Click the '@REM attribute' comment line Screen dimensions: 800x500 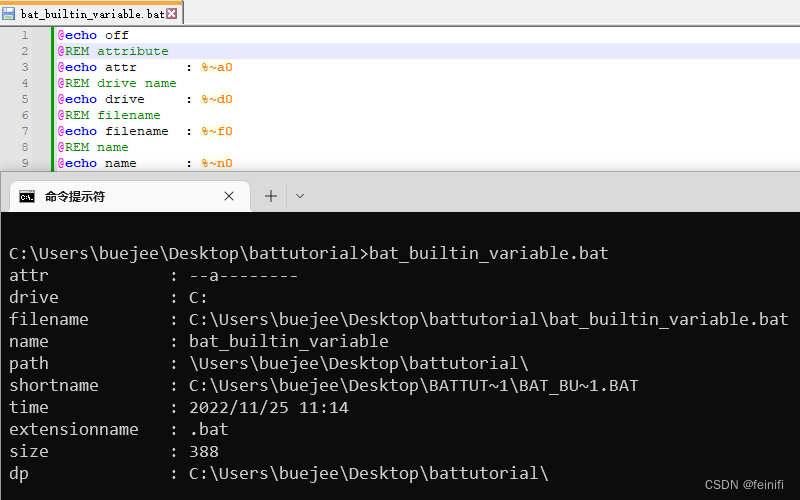[113, 51]
